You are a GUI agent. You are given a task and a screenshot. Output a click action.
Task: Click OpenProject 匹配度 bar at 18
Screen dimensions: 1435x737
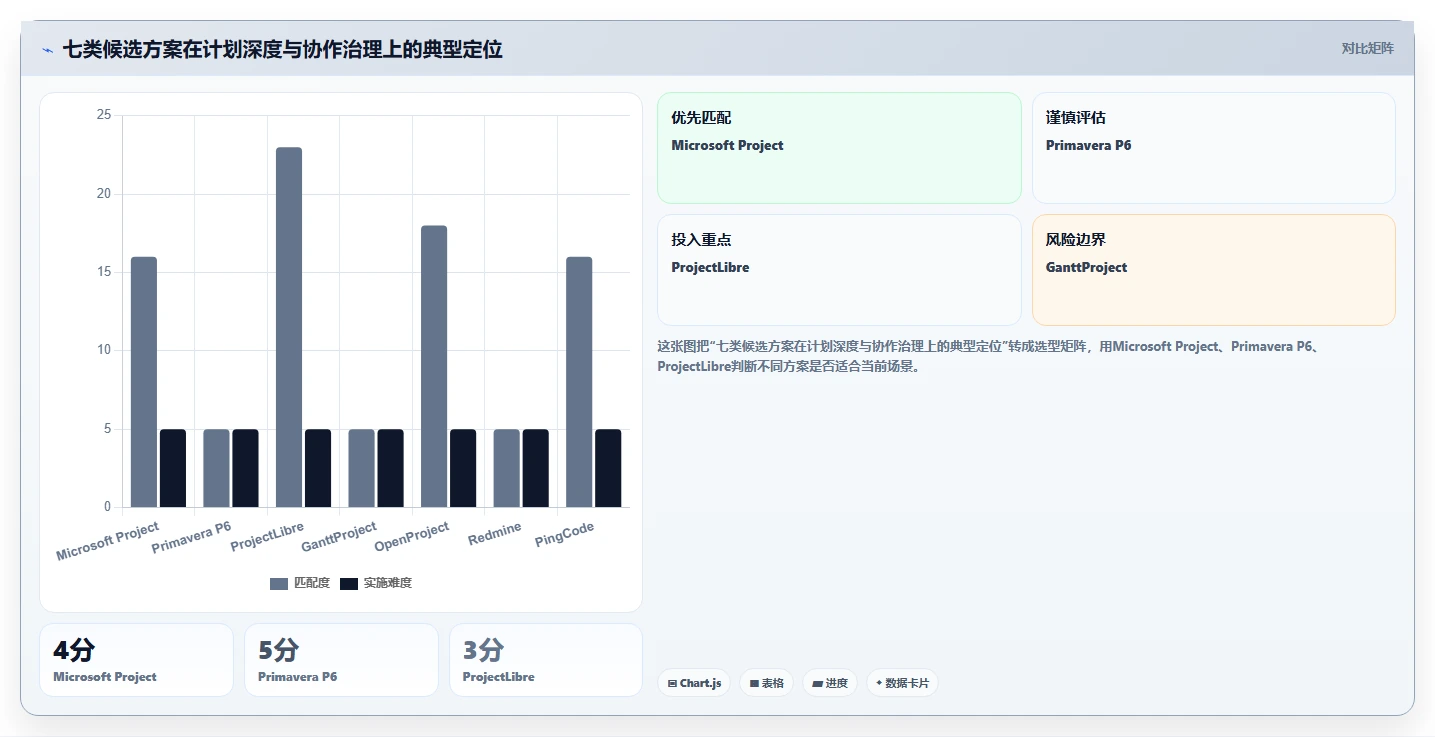tap(434, 366)
